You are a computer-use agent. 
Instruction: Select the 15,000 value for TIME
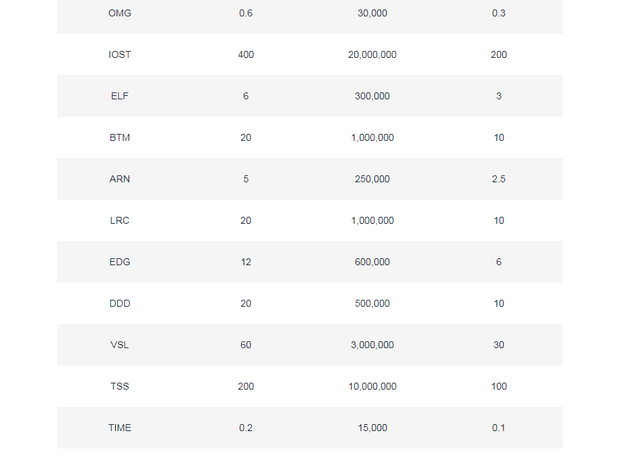click(372, 428)
